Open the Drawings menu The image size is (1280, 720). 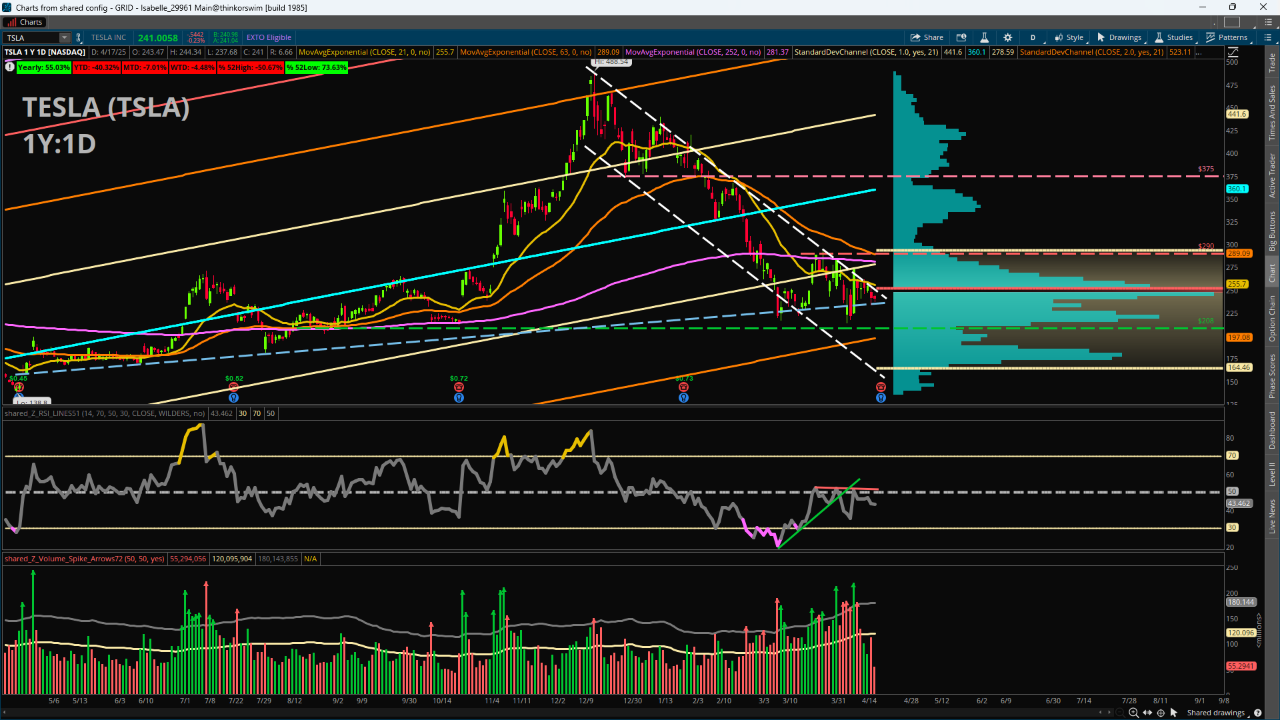tap(1118, 37)
